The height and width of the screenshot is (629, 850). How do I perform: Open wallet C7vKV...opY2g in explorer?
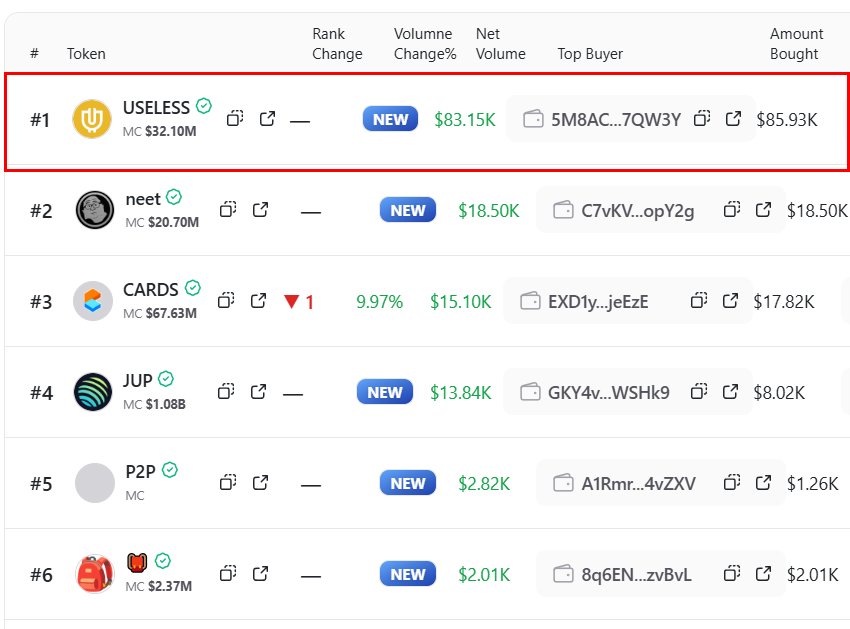[763, 210]
